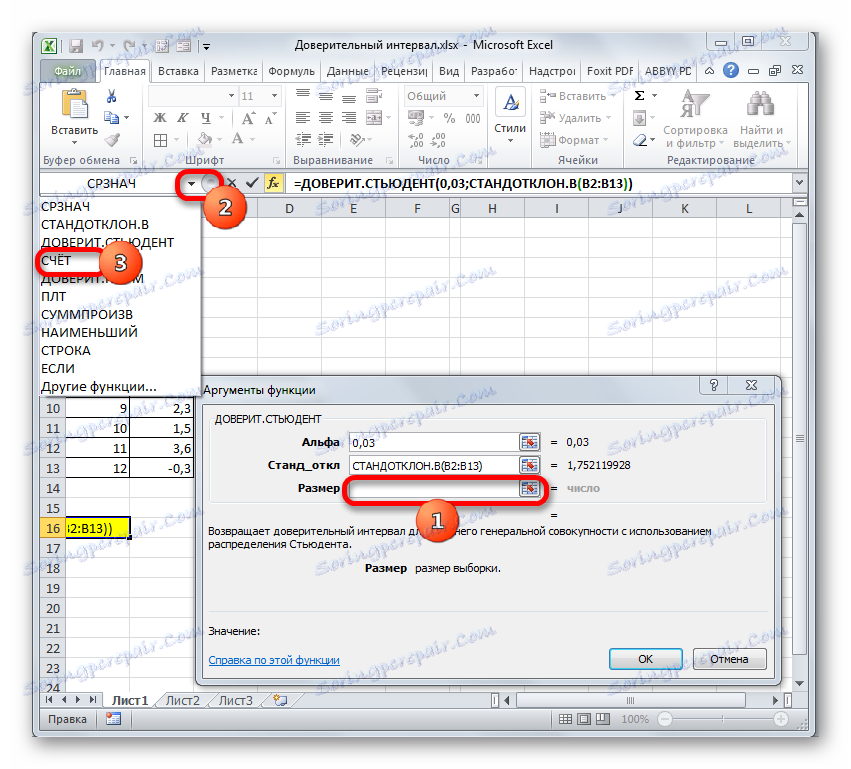This screenshot has width=851, height=769.
Task: Click the macro recording icon in status bar
Action: (x=113, y=719)
